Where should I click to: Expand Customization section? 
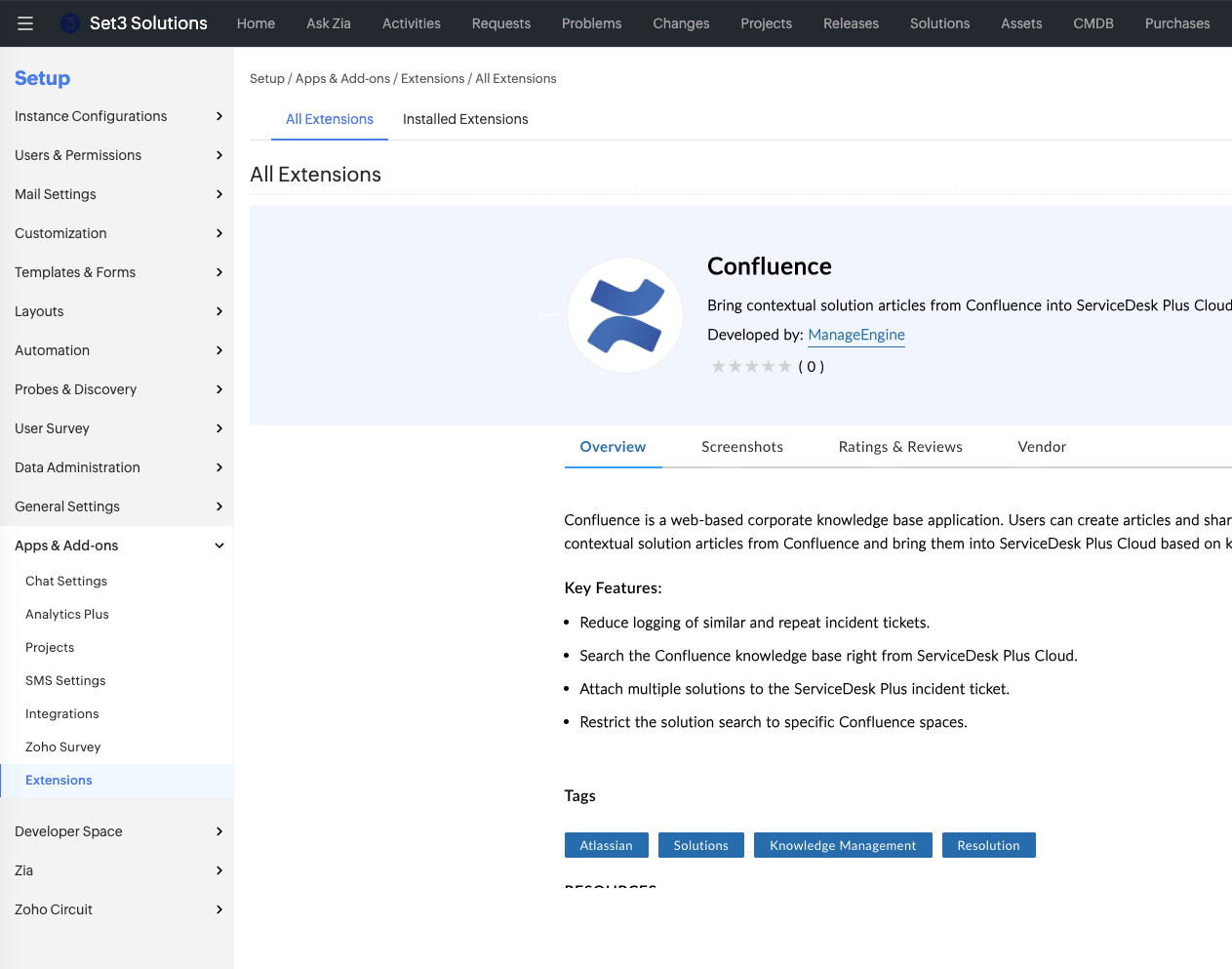point(117,233)
